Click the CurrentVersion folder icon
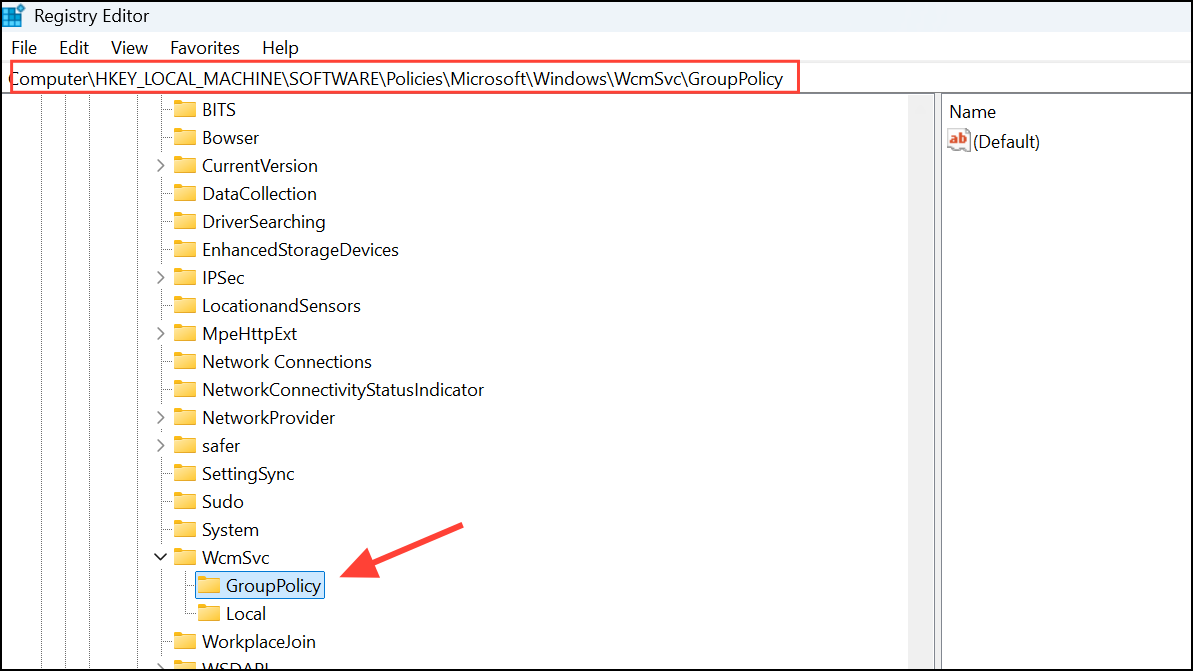This screenshot has width=1193, height=671. (185, 166)
